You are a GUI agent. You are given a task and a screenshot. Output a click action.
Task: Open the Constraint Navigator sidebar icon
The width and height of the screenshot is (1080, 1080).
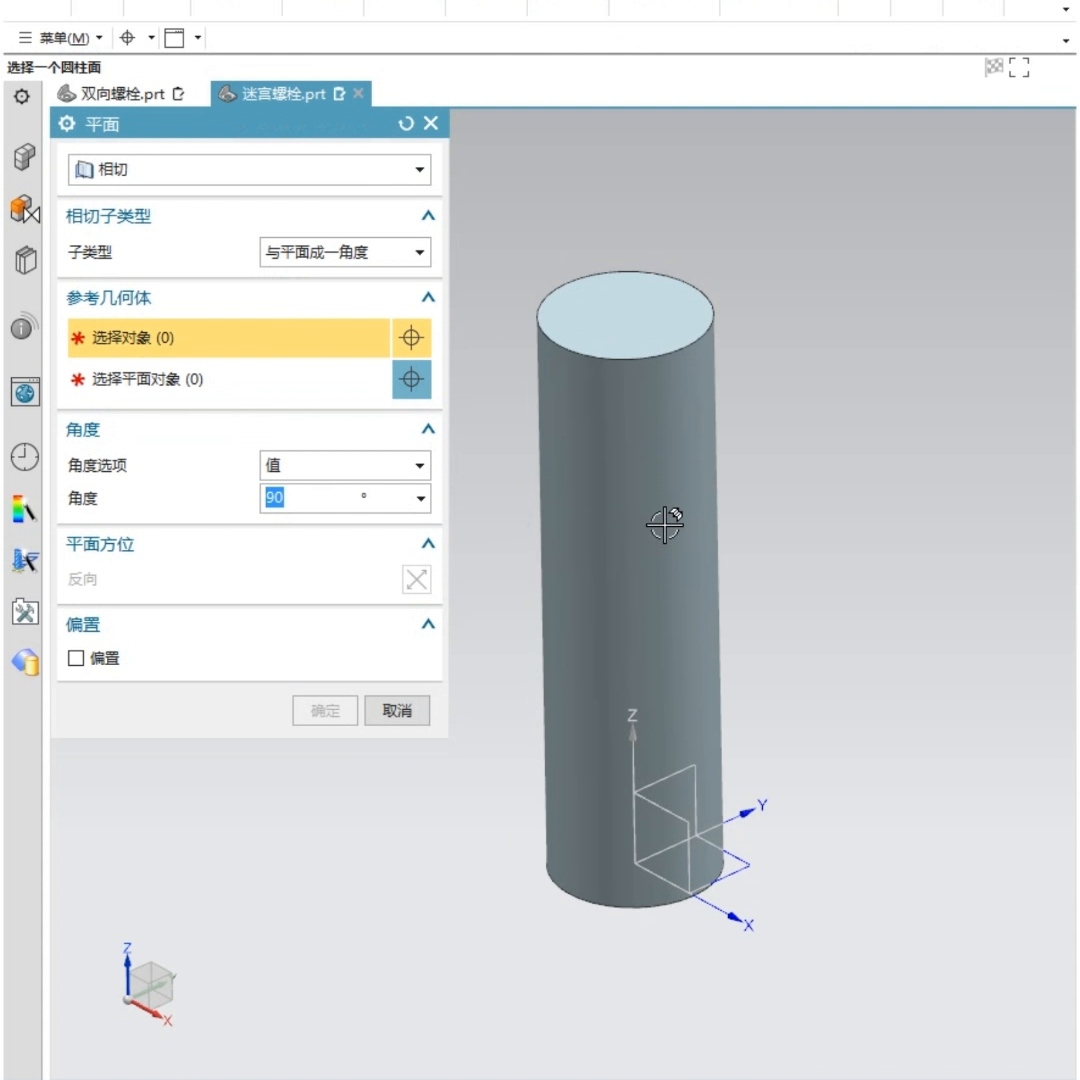point(25,209)
